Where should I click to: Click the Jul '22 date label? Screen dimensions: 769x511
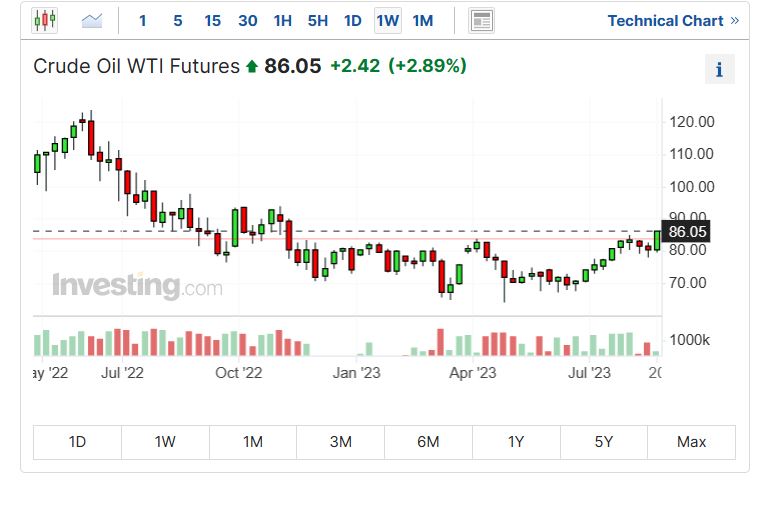(122, 373)
